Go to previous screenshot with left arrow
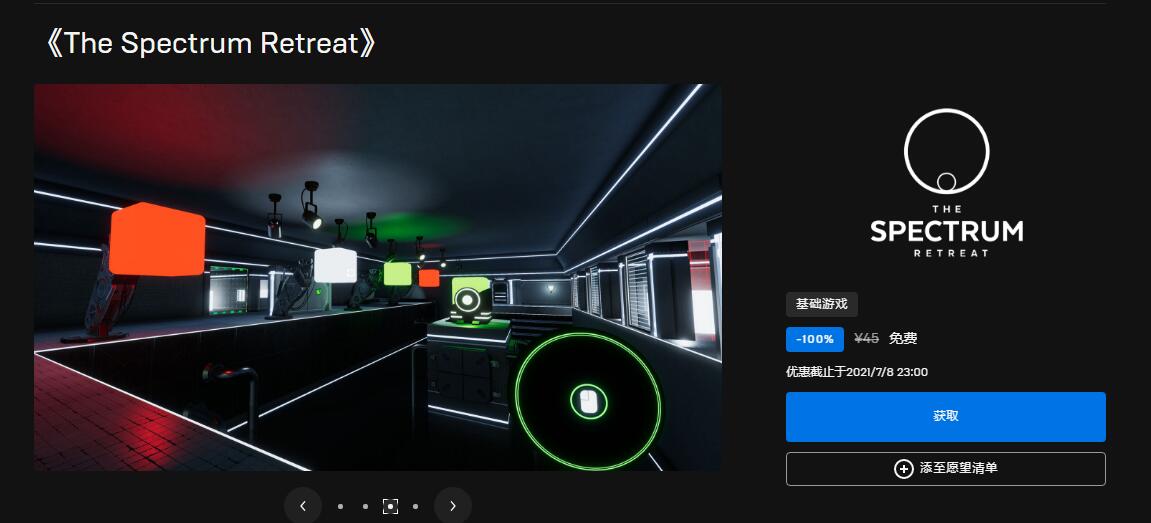1151x523 pixels. (302, 505)
